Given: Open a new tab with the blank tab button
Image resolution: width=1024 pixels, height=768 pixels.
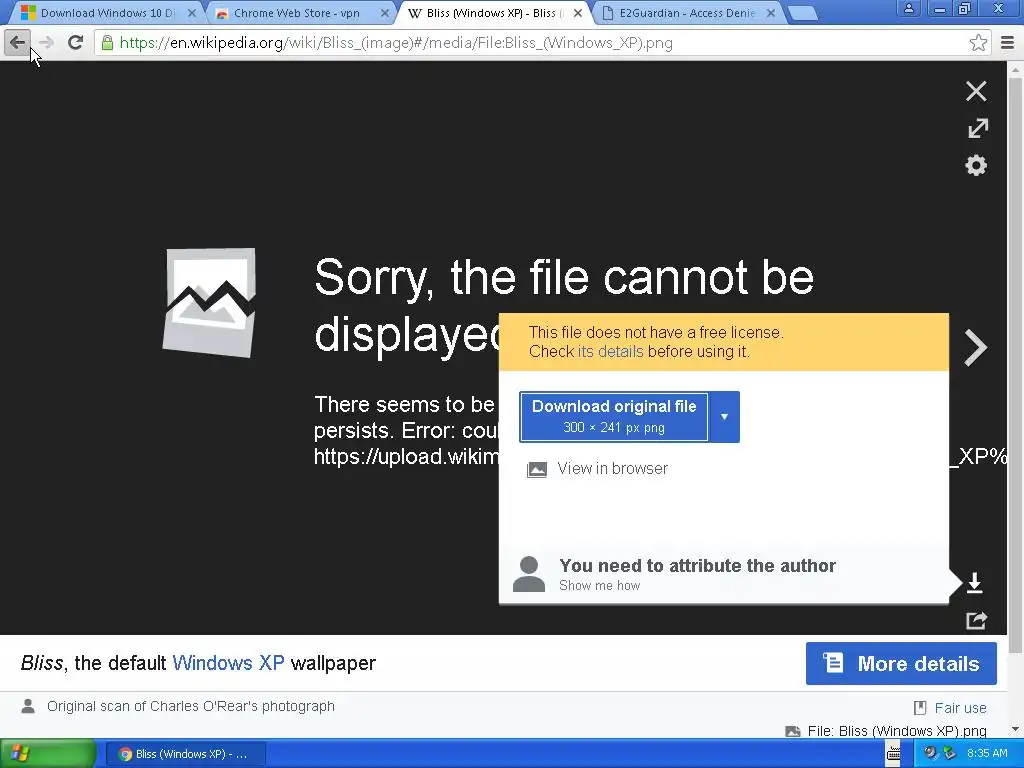Looking at the screenshot, I should pyautogui.click(x=803, y=13).
